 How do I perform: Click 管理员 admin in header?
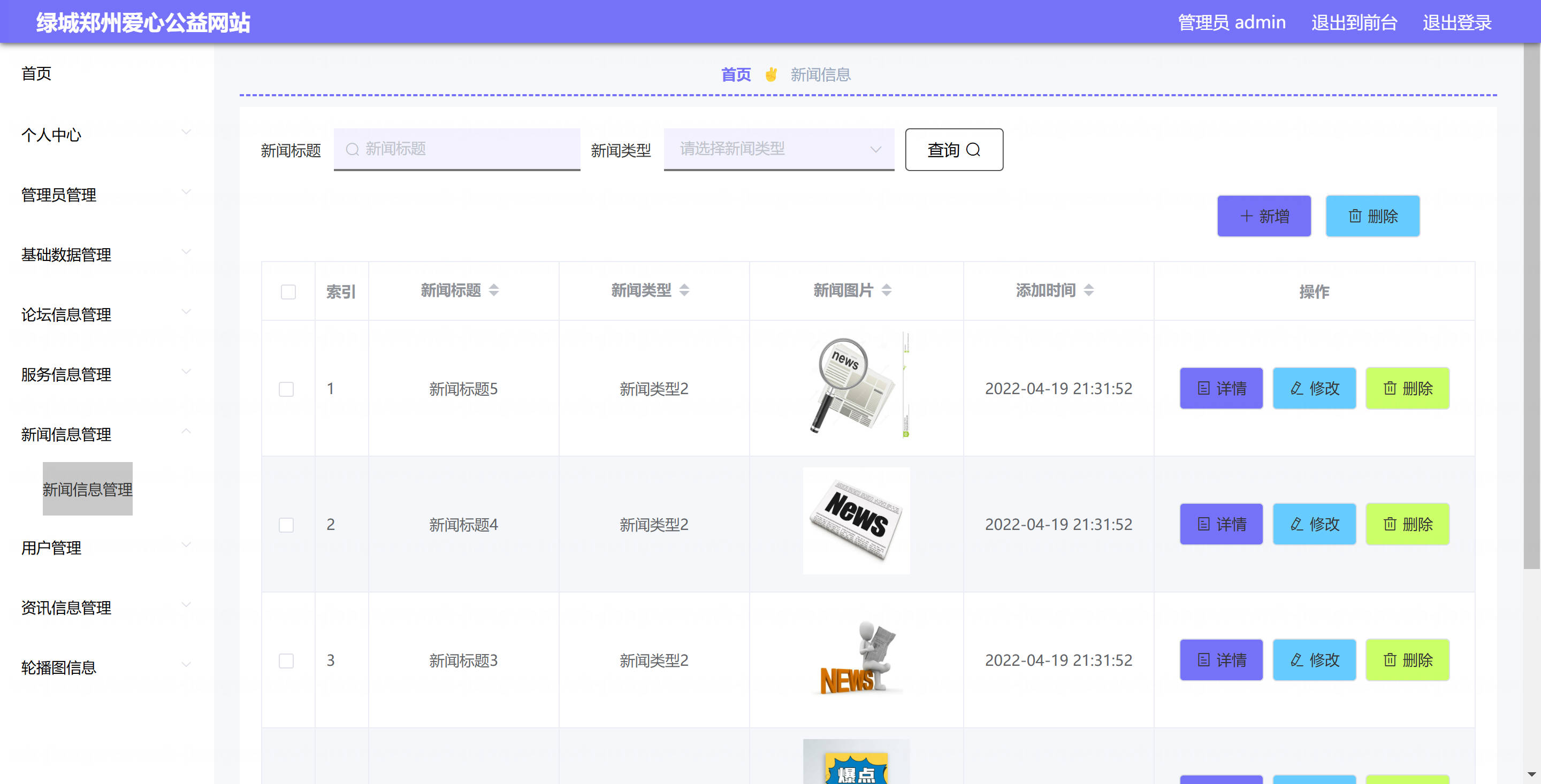pos(1231,22)
